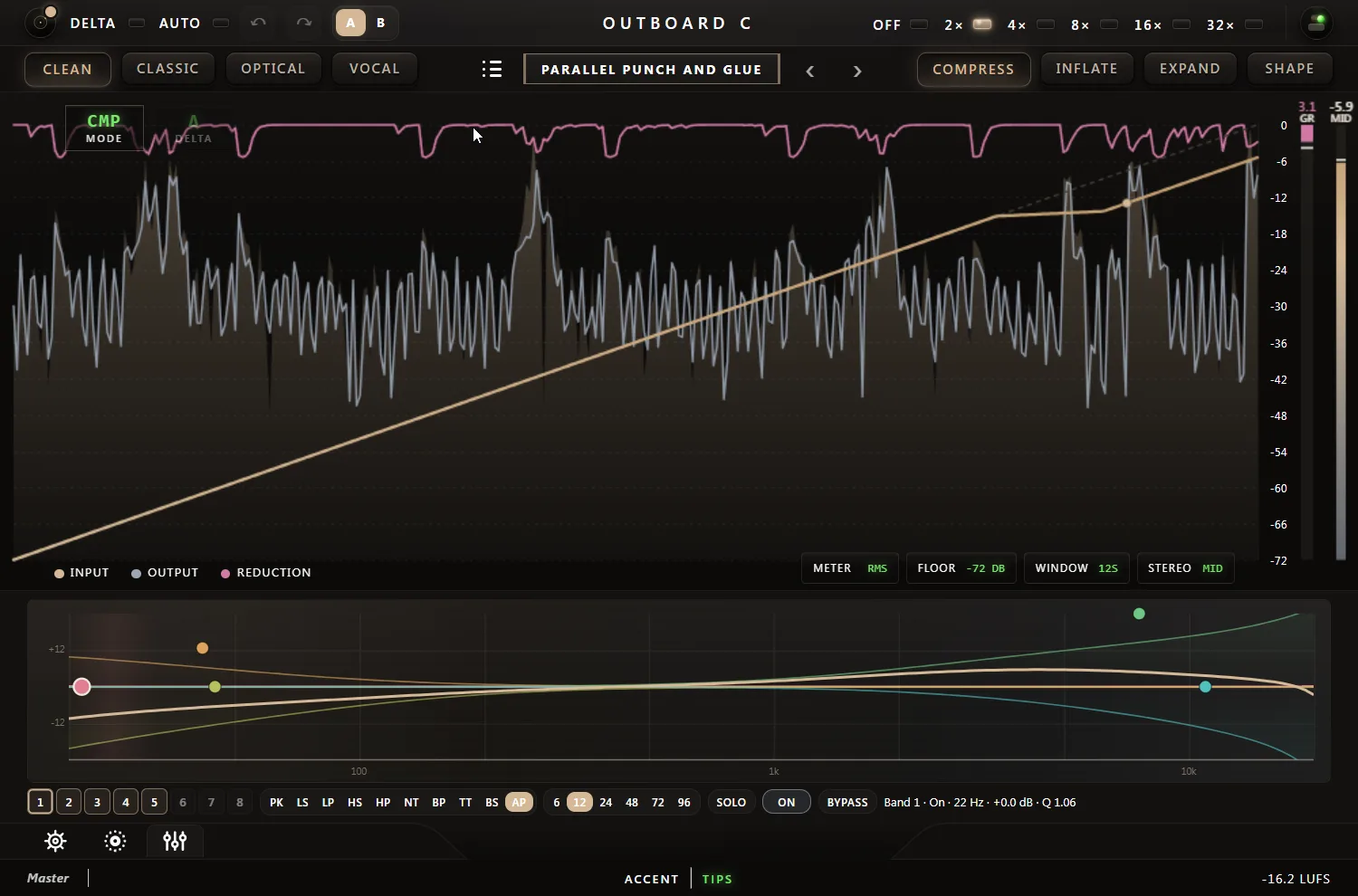
Task: Open the dotted gear settings icon
Action: pyautogui.click(x=115, y=841)
